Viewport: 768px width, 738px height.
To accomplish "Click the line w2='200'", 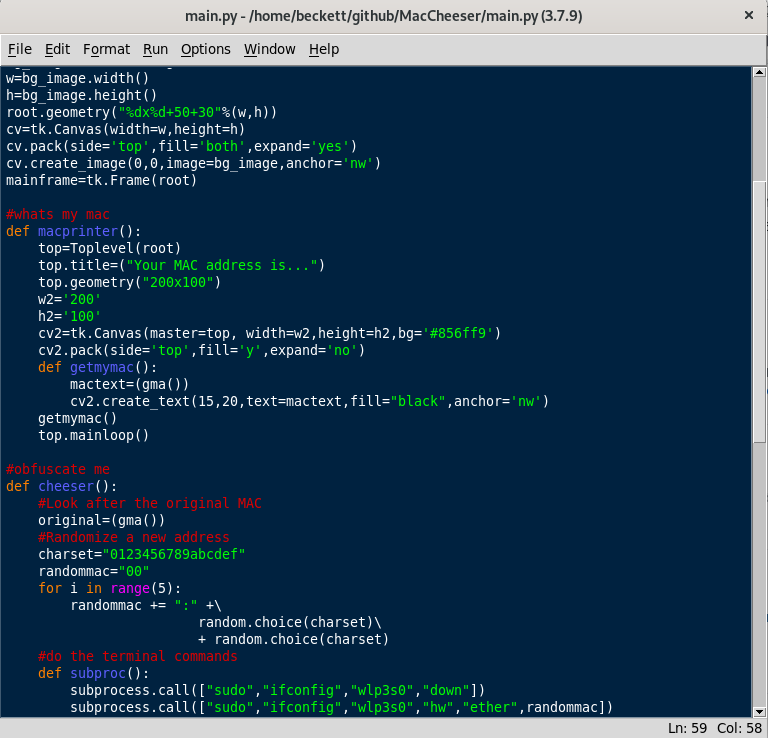I will (x=70, y=300).
